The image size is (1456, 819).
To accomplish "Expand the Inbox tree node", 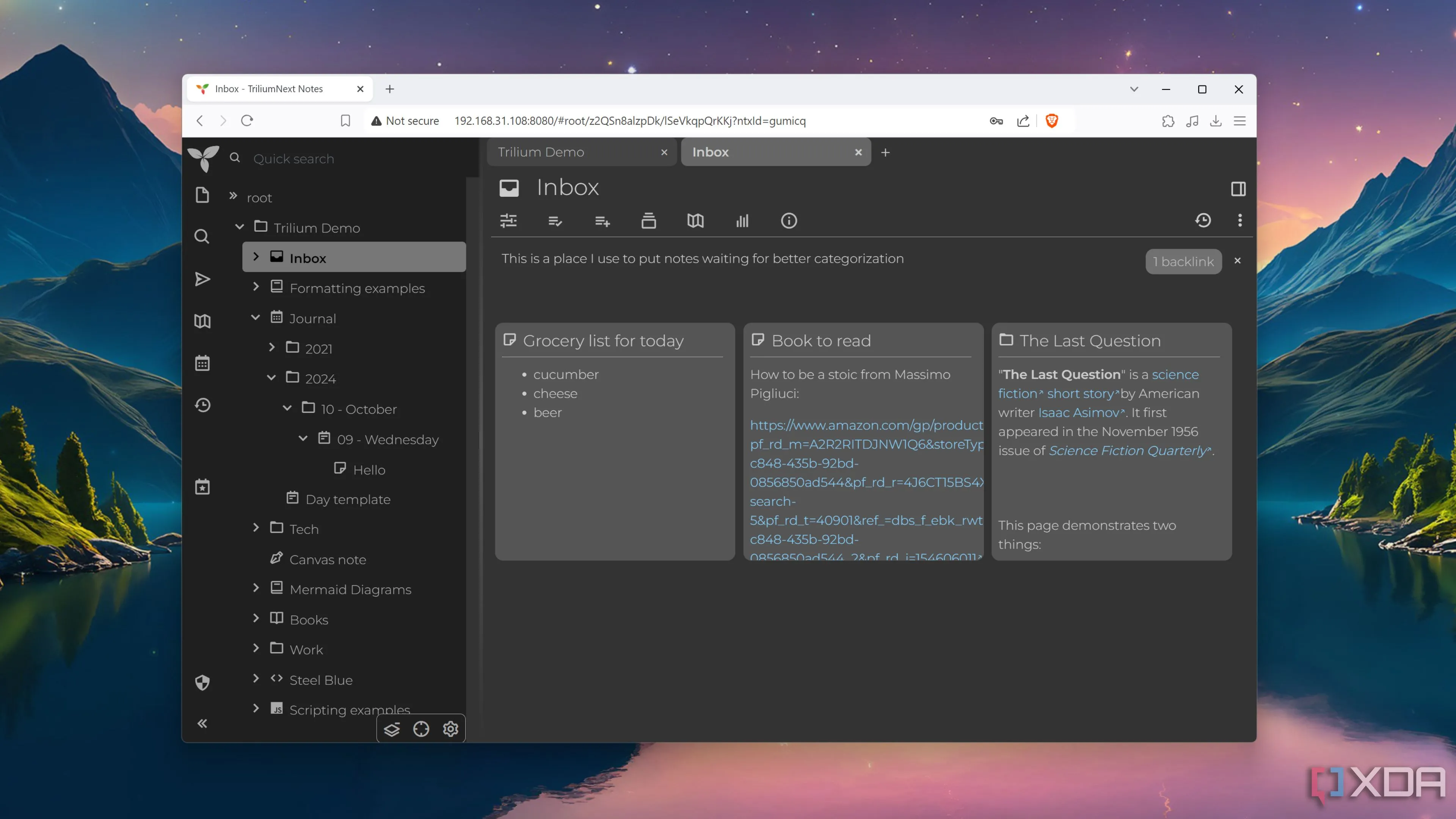I will (x=256, y=257).
